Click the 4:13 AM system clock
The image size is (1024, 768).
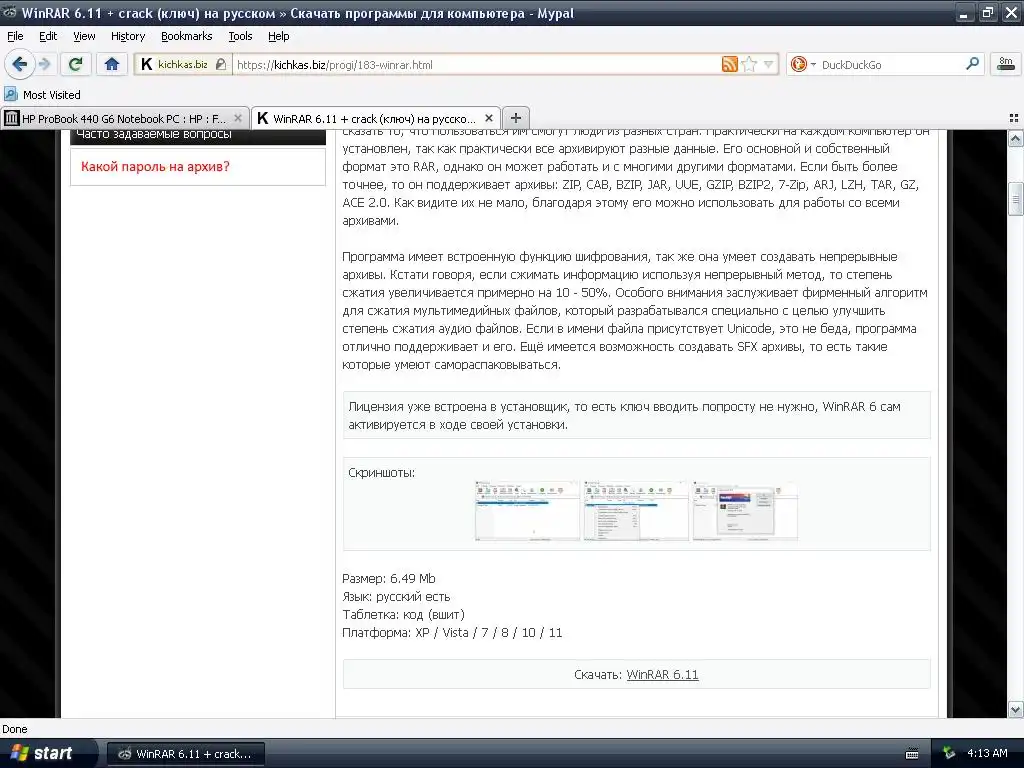(987, 753)
